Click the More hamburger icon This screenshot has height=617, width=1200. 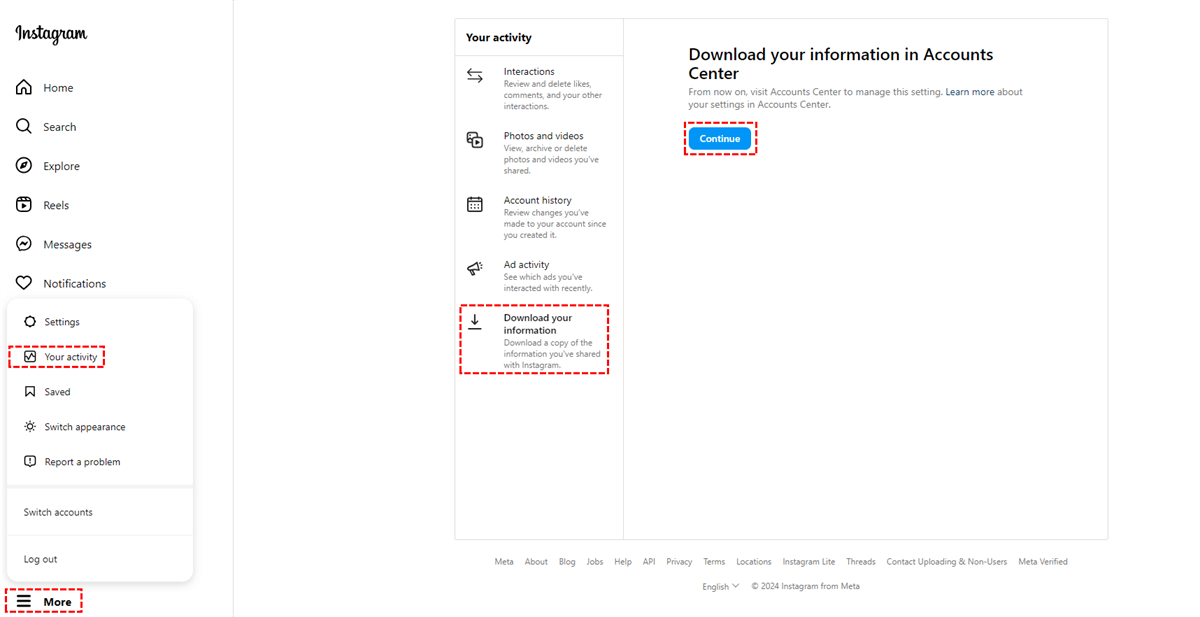pyautogui.click(x=24, y=602)
